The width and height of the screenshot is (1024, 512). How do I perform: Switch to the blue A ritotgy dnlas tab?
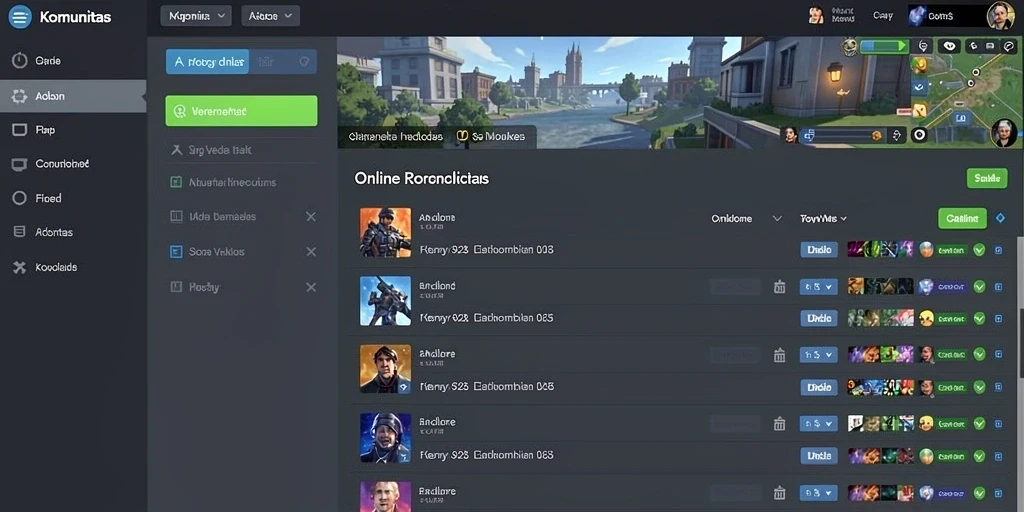207,62
